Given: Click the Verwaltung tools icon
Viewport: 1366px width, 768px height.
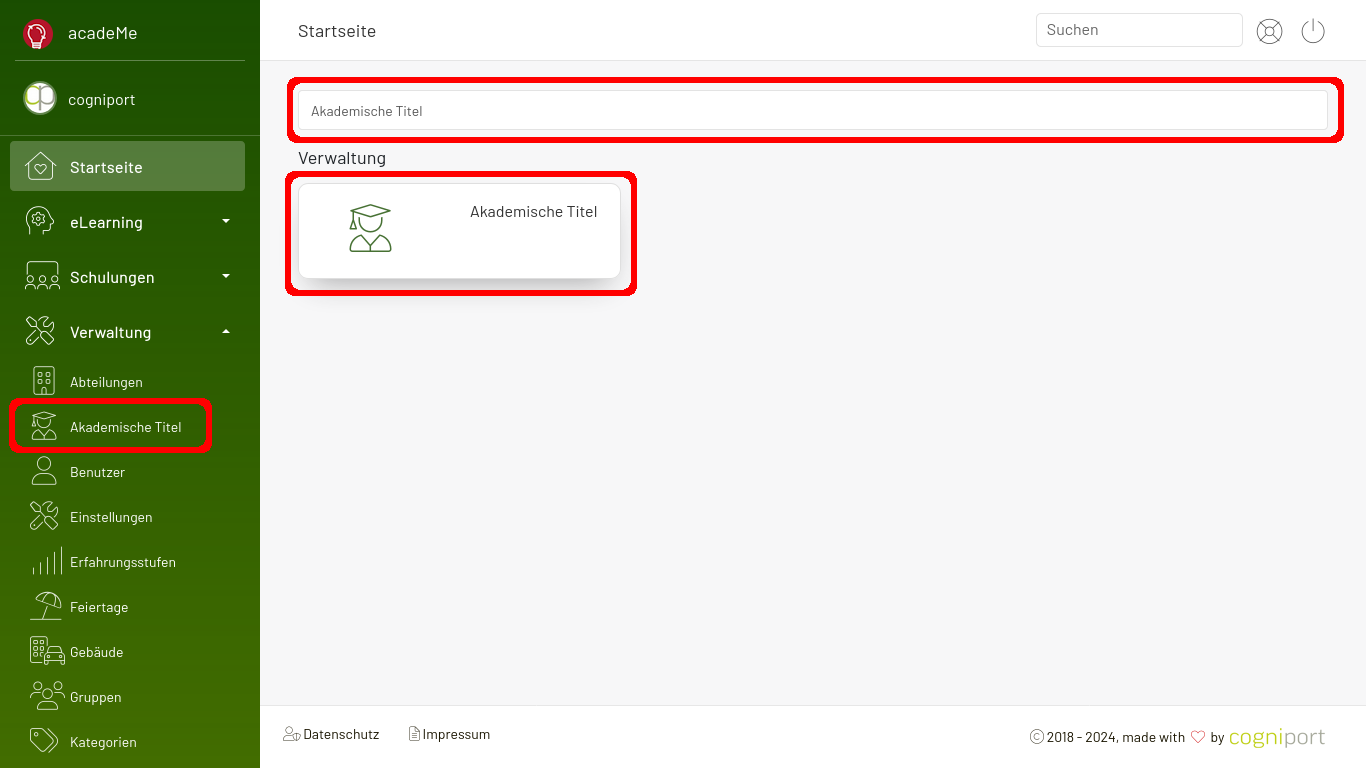Looking at the screenshot, I should pos(40,331).
